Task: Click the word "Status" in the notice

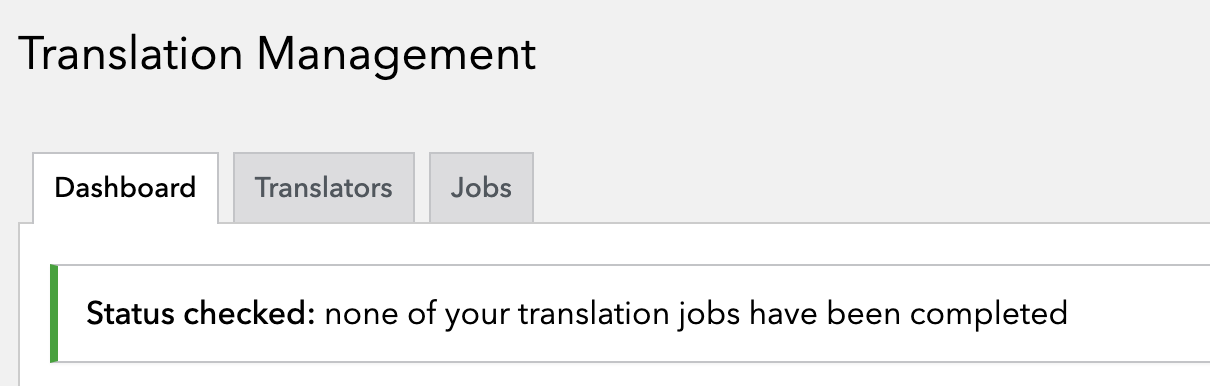Action: pos(132,314)
